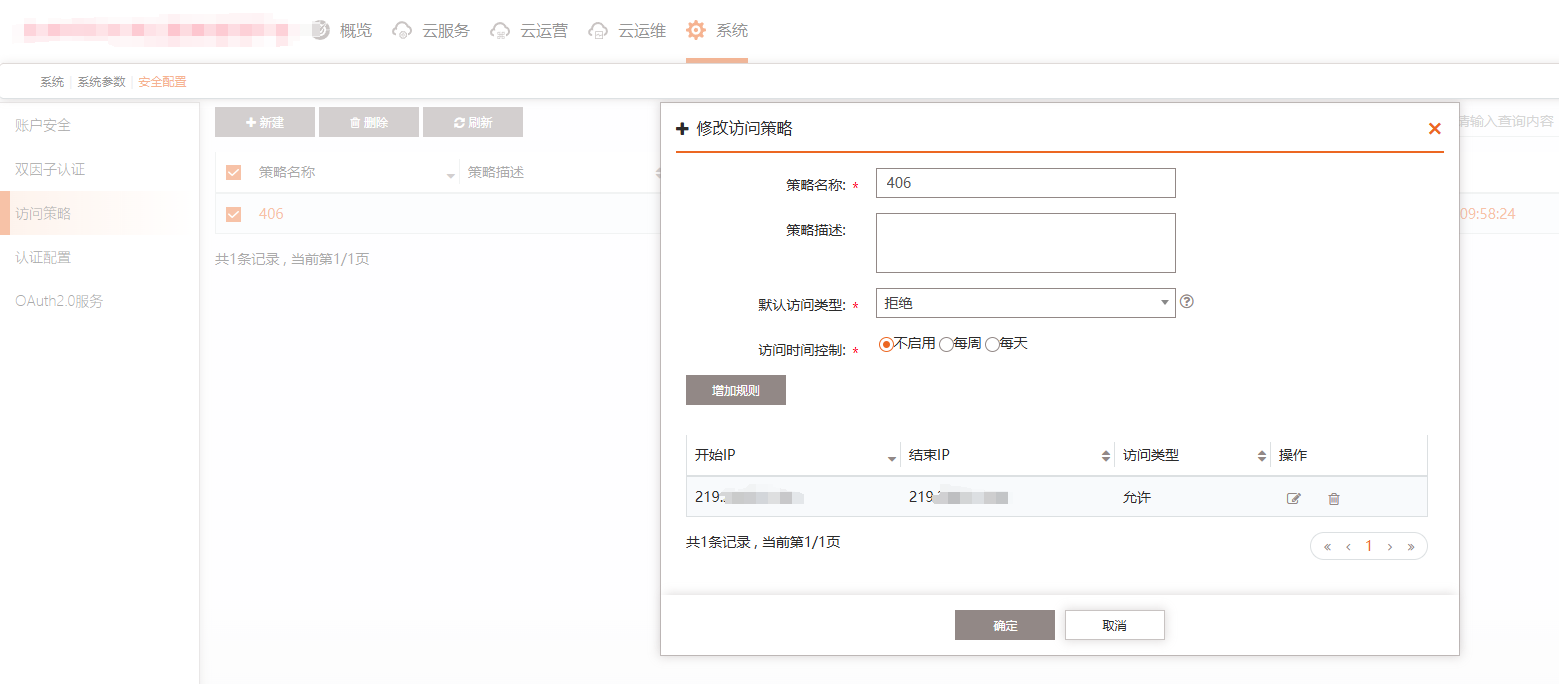The height and width of the screenshot is (684, 1559).
Task: Sort rules by 结束IP column
Action: pos(1106,456)
